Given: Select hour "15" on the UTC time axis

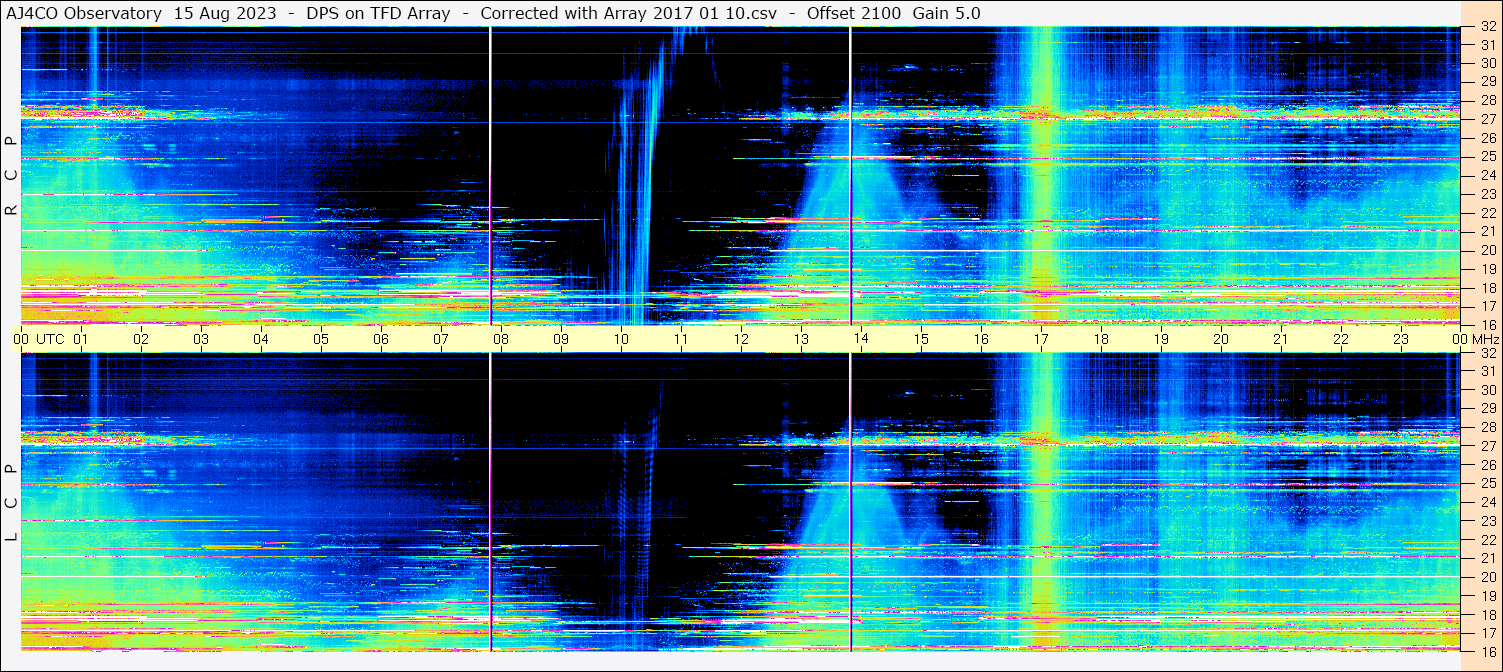Looking at the screenshot, I should point(921,339).
